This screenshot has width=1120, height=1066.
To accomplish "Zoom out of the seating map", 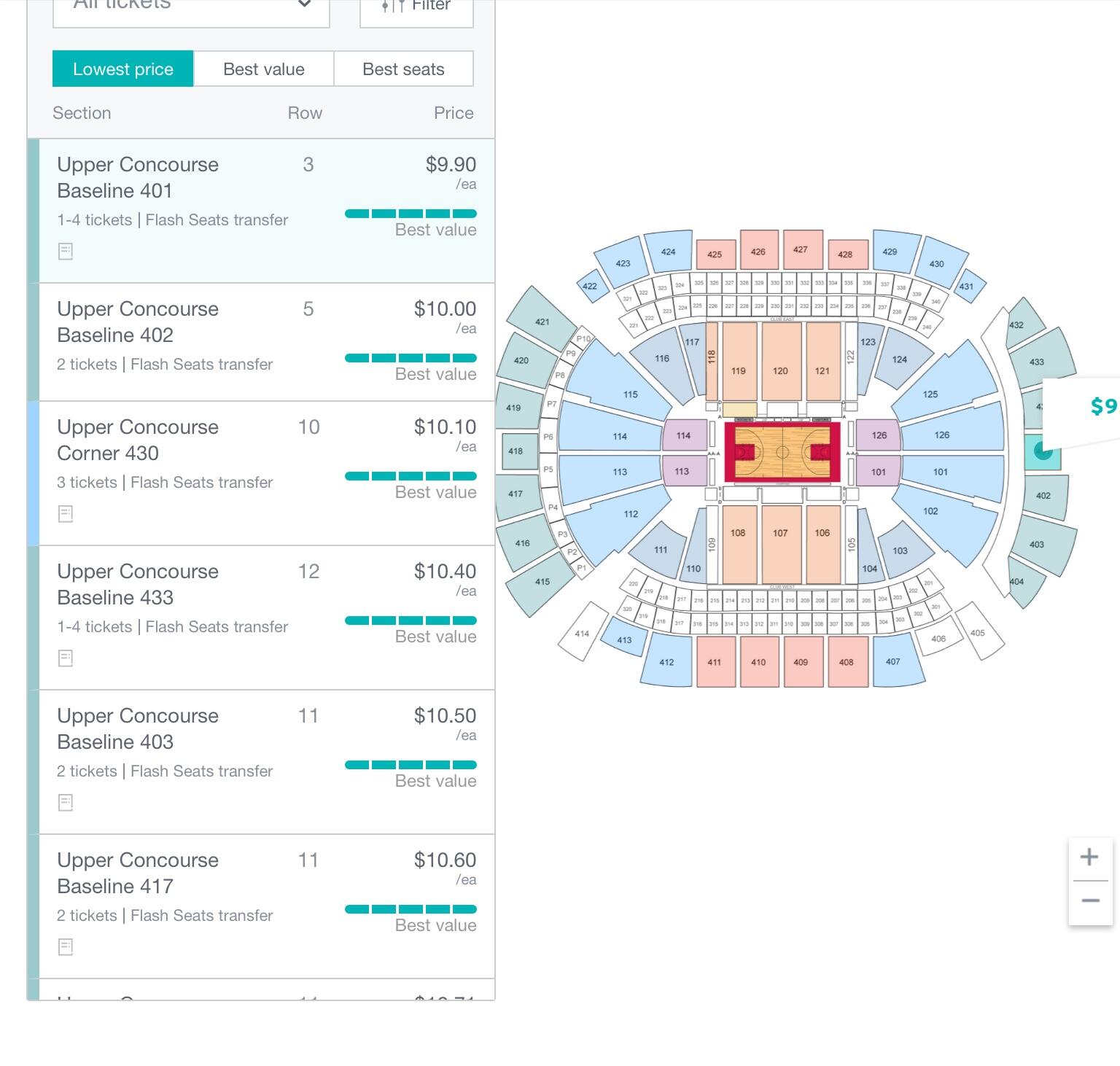I will tap(1089, 901).
